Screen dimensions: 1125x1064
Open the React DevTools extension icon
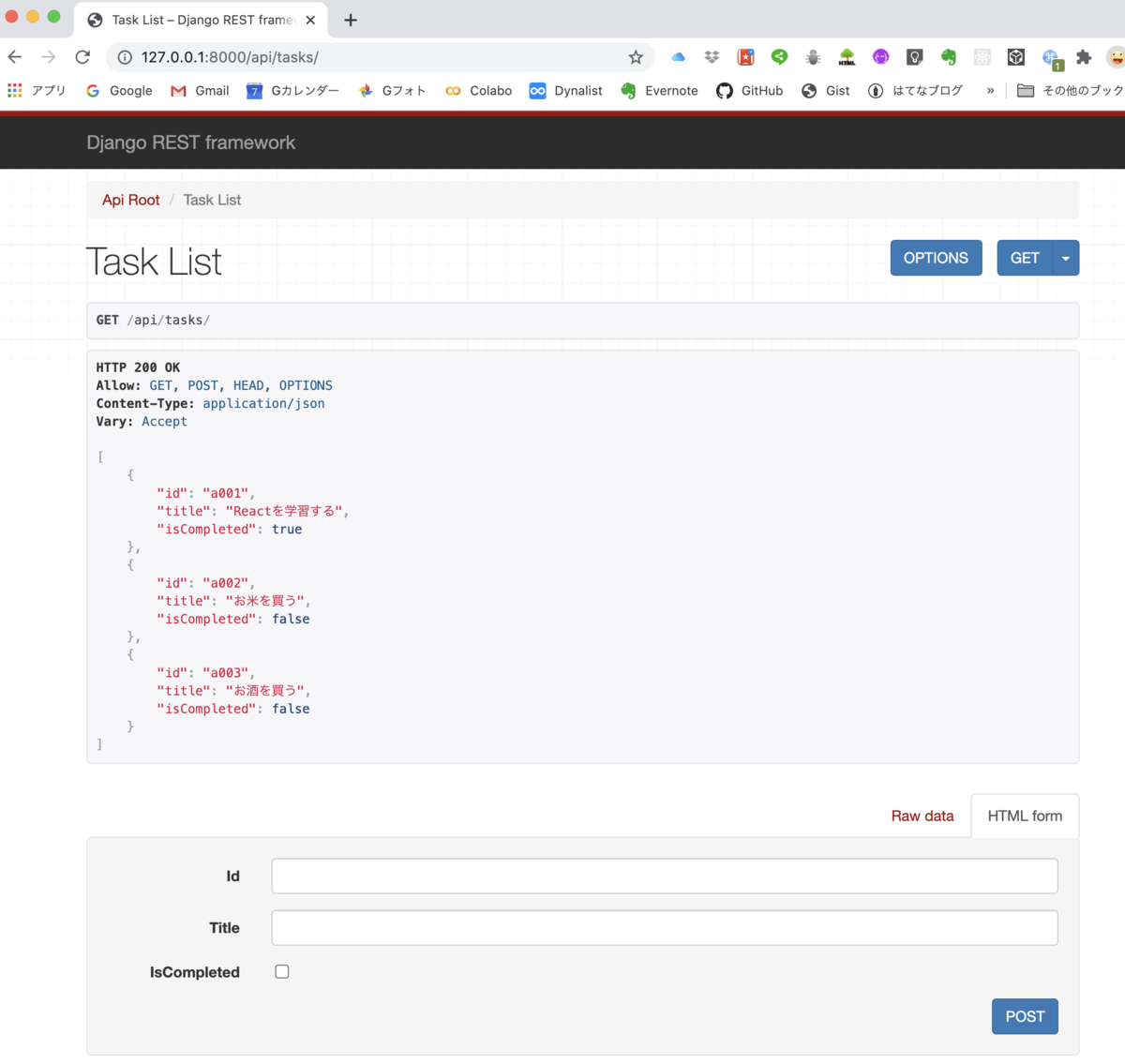(x=982, y=57)
